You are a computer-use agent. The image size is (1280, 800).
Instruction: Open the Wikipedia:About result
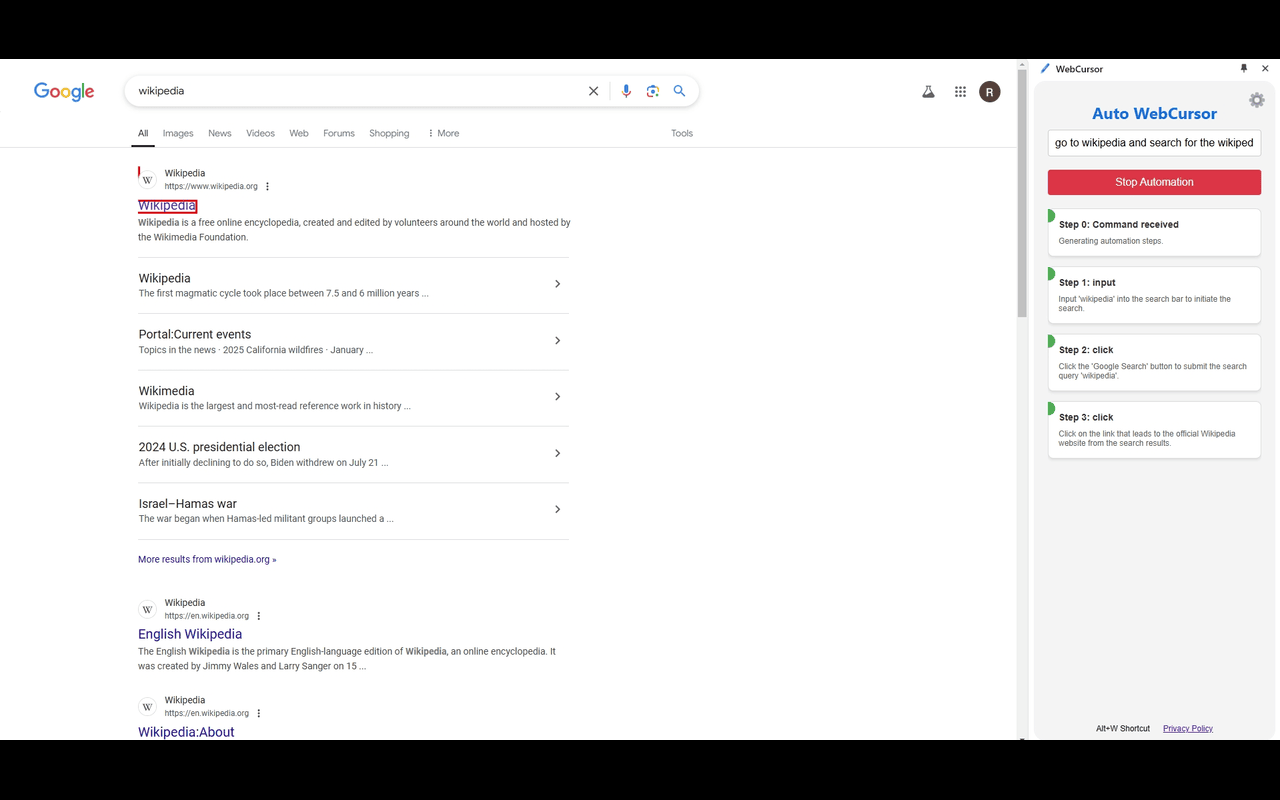click(186, 732)
